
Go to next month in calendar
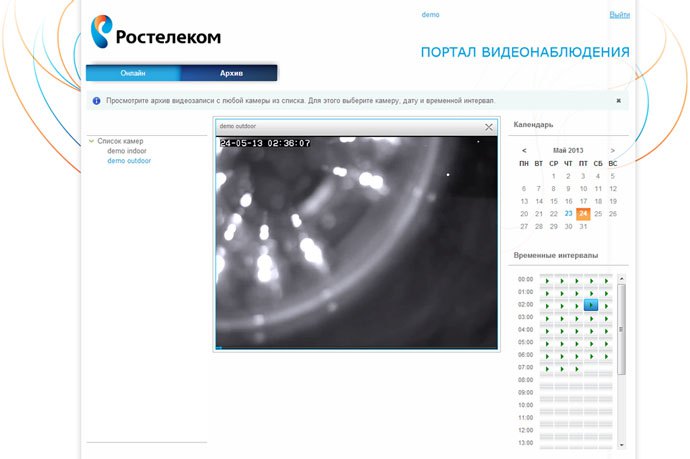click(613, 151)
